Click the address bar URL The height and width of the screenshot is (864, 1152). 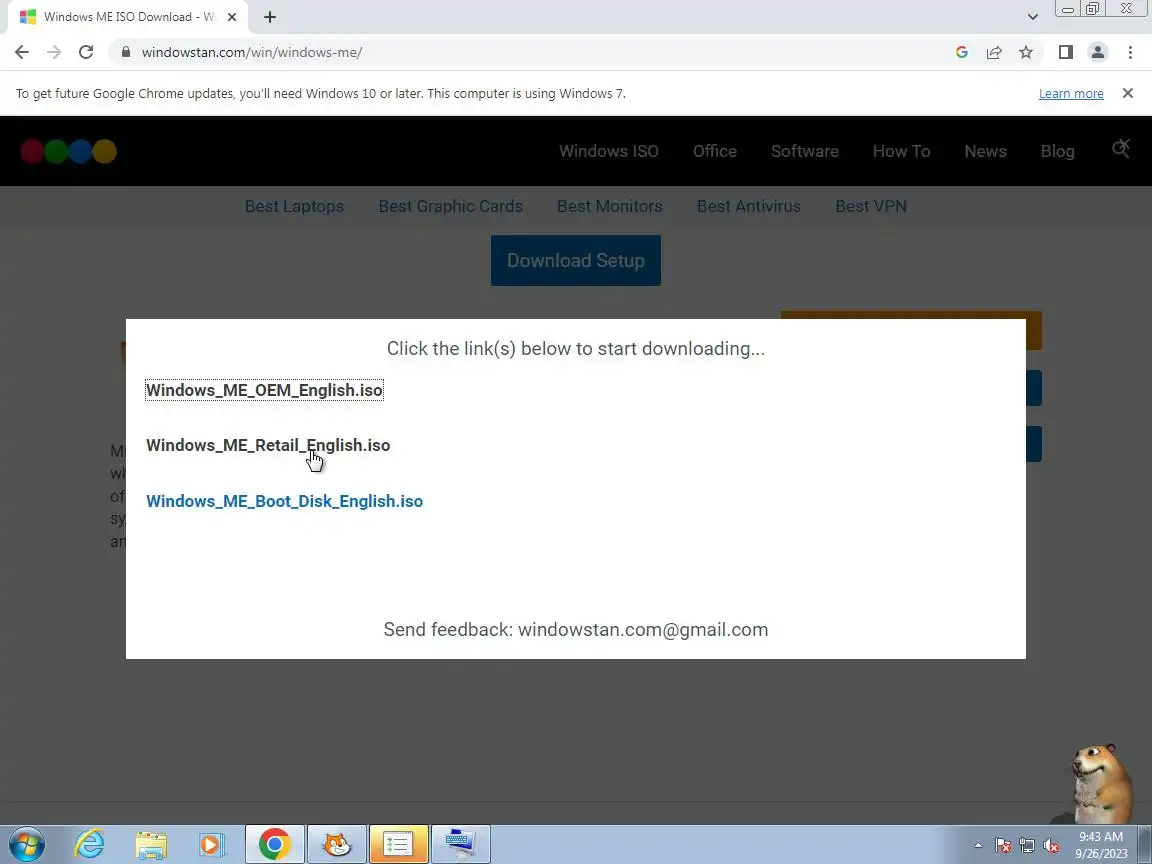[252, 52]
